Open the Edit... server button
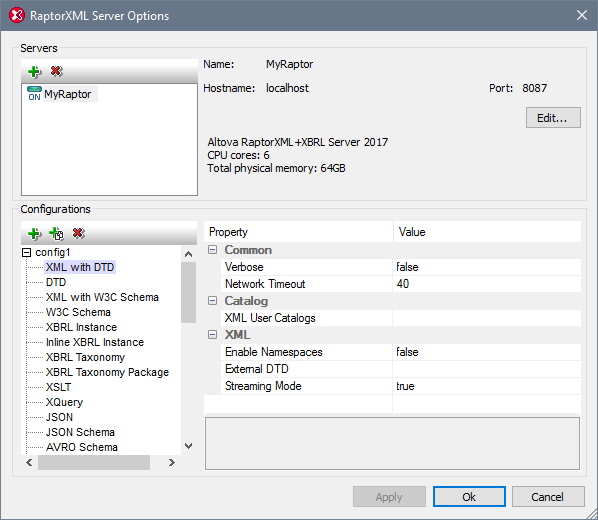 pyautogui.click(x=553, y=118)
